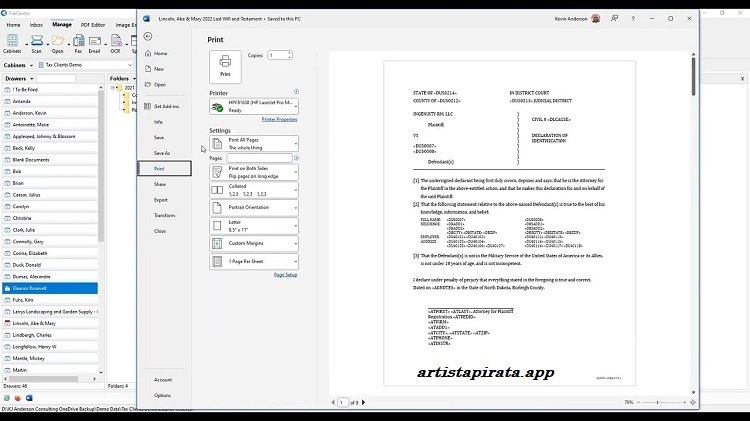The image size is (750, 421).
Task: Expand the Collated dropdown
Action: pyautogui.click(x=254, y=190)
